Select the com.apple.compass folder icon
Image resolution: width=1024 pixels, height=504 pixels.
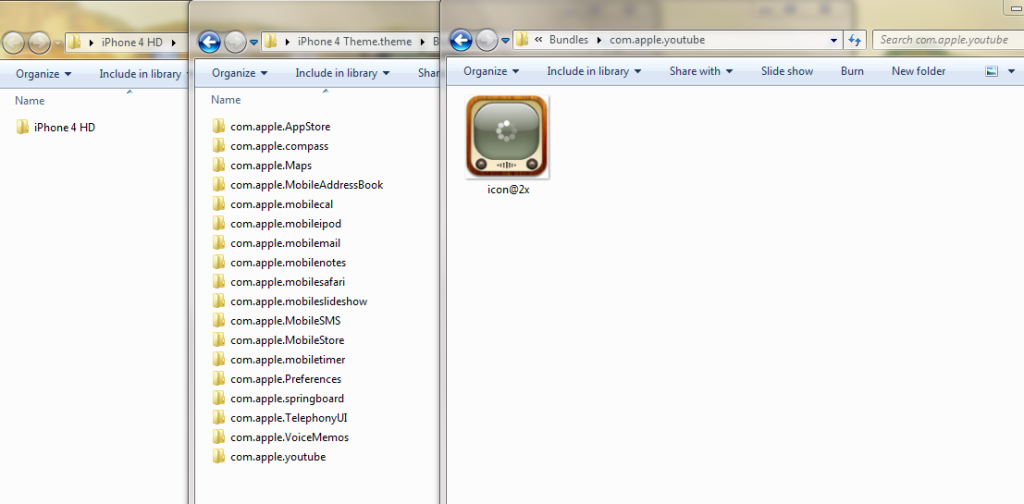pos(219,146)
